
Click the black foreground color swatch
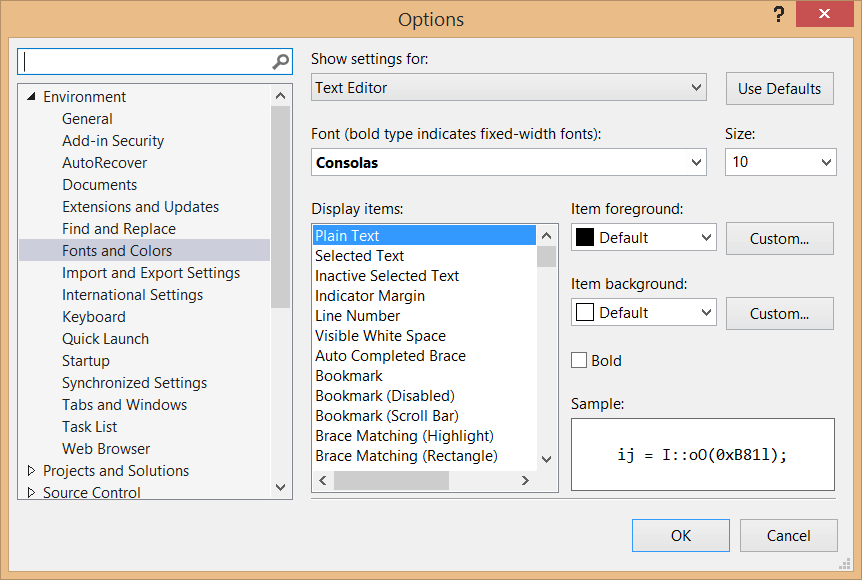point(584,237)
